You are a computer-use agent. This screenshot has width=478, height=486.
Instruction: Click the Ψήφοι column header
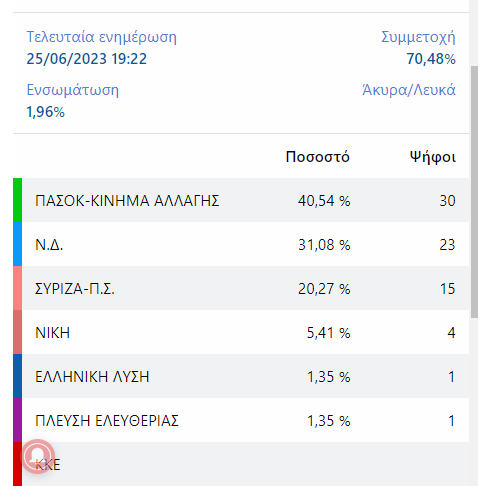[x=432, y=157]
